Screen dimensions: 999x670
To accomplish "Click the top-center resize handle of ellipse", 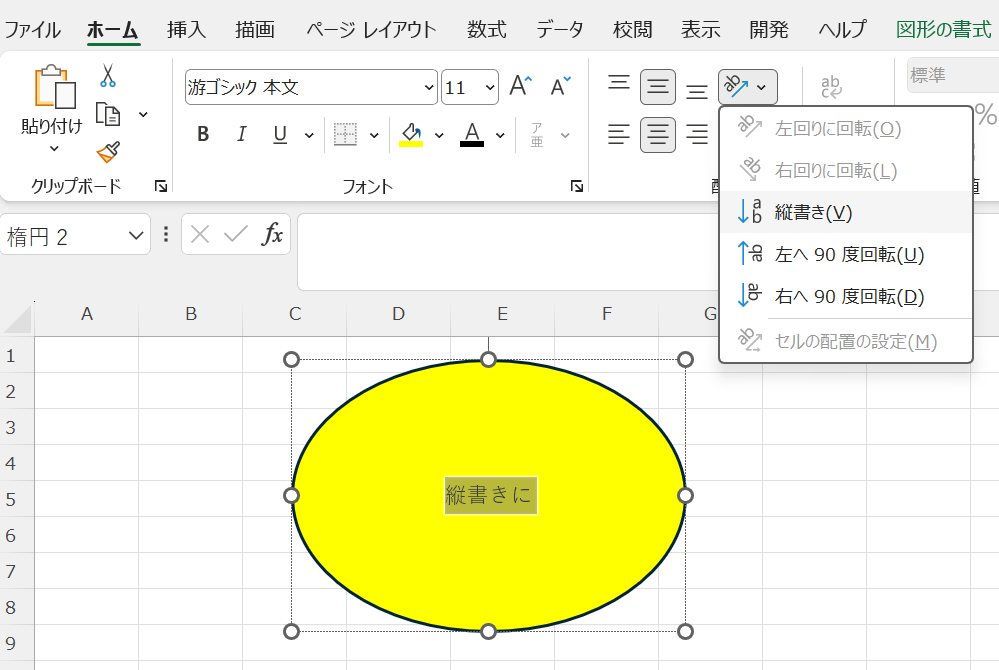I will [488, 359].
